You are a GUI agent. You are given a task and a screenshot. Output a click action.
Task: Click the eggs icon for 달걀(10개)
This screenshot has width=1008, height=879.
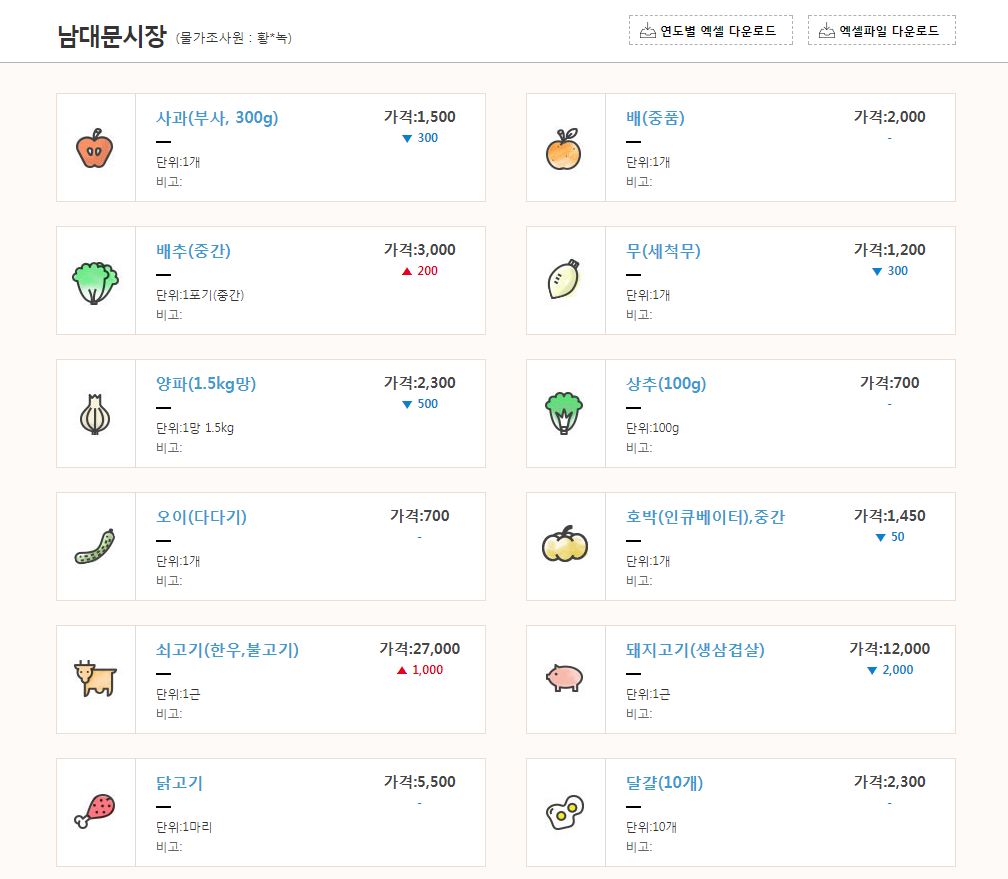(565, 812)
